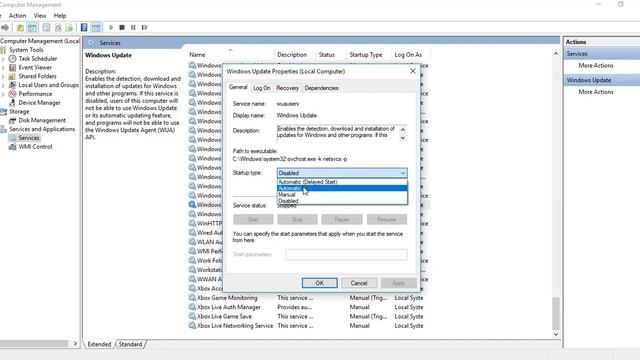The height and width of the screenshot is (360, 640).
Task: Toggle the Show/Hide Action Pane toolbar icon
Action: (96, 27)
